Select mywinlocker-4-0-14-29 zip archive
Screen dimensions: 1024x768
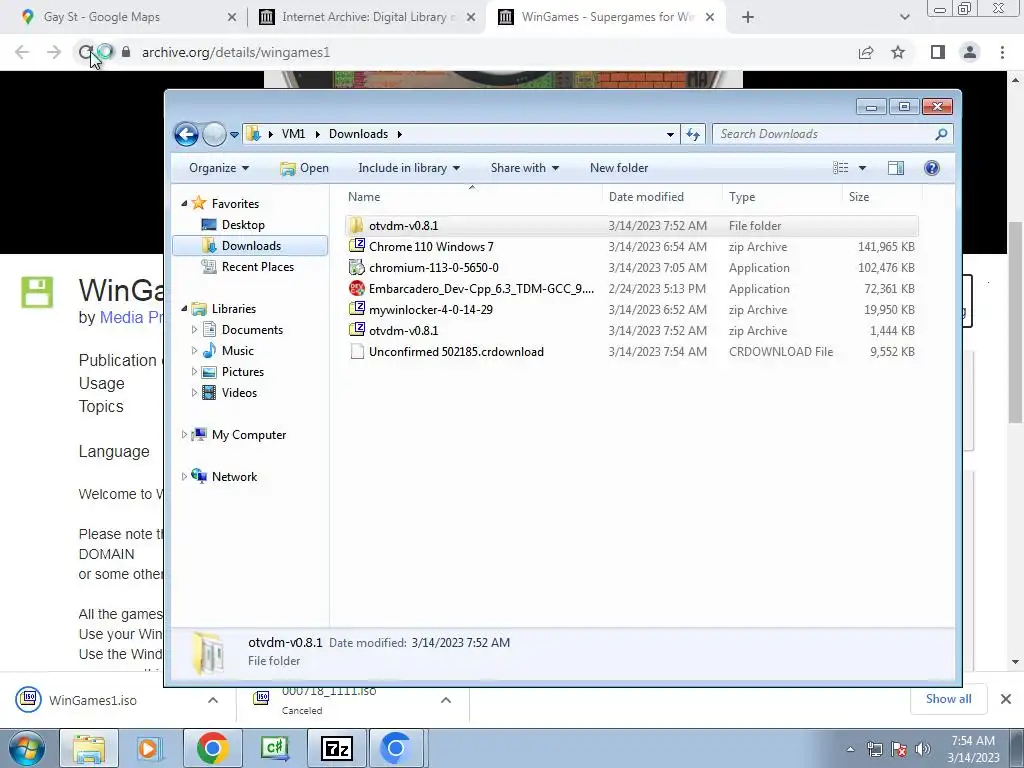632,310
